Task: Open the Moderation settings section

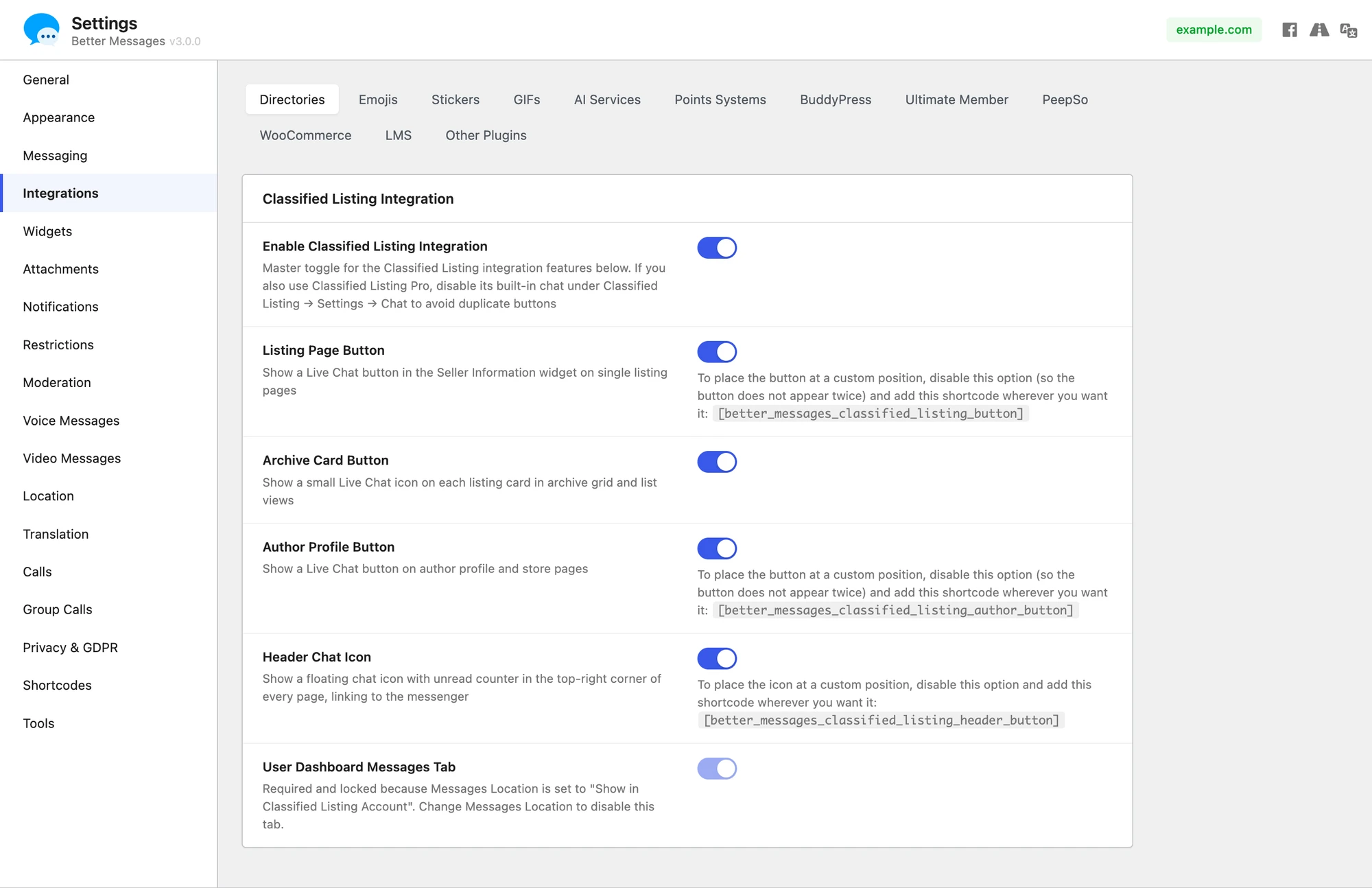Action: click(108, 382)
